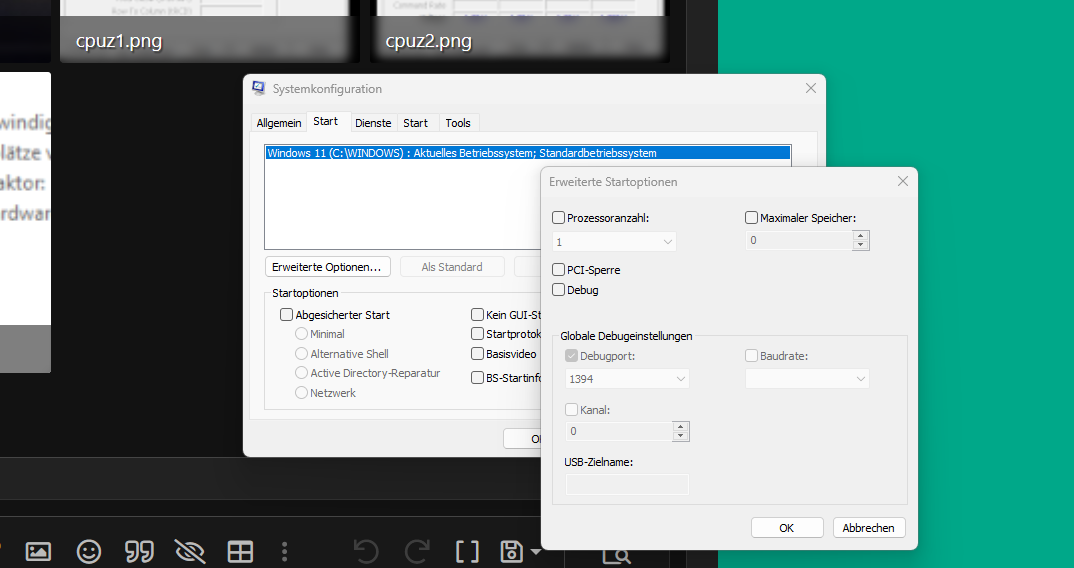Tick the Debug checkbox
This screenshot has width=1074, height=568.
coord(558,290)
